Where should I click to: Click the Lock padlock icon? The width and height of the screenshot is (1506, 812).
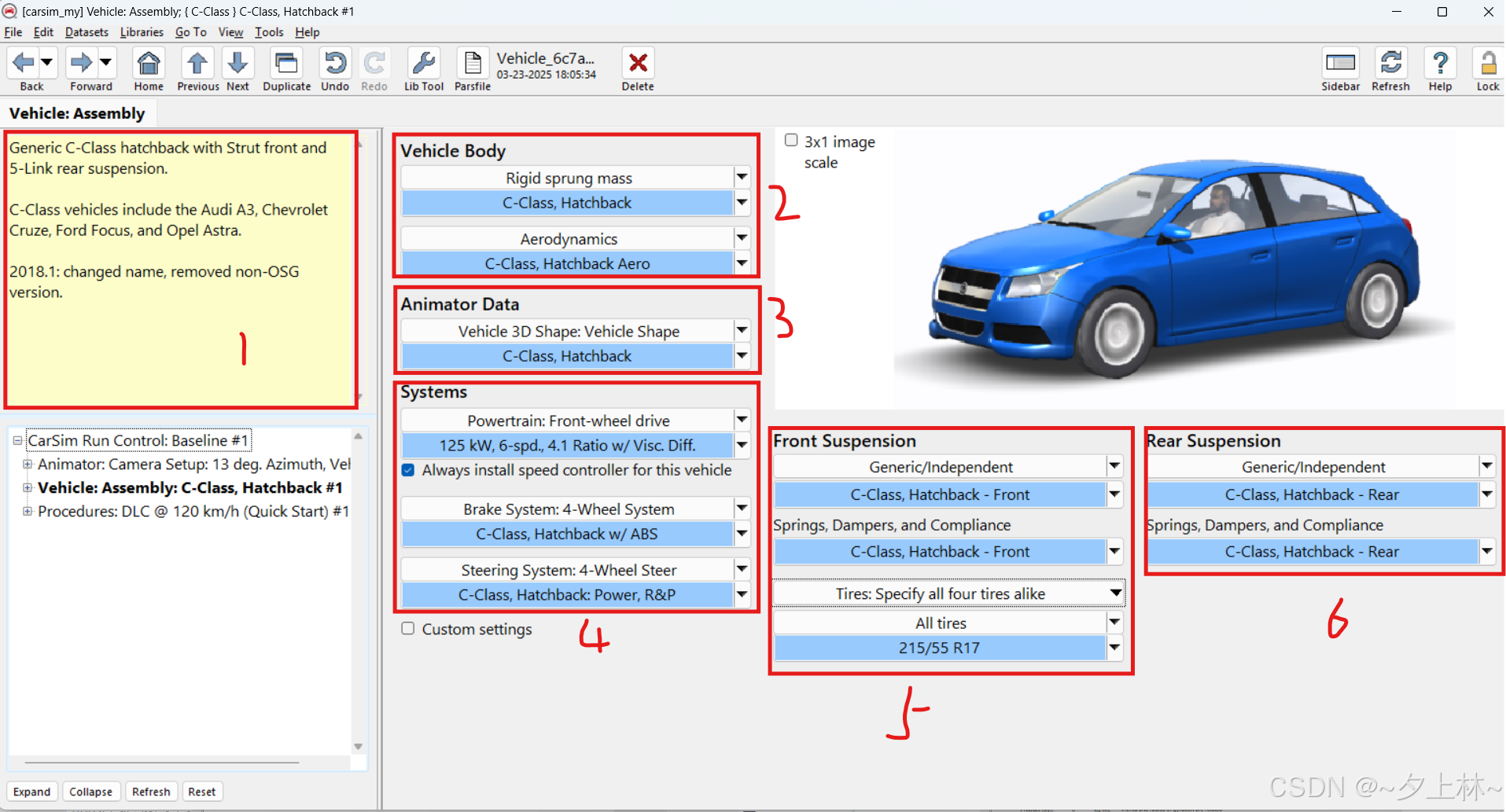click(x=1487, y=62)
